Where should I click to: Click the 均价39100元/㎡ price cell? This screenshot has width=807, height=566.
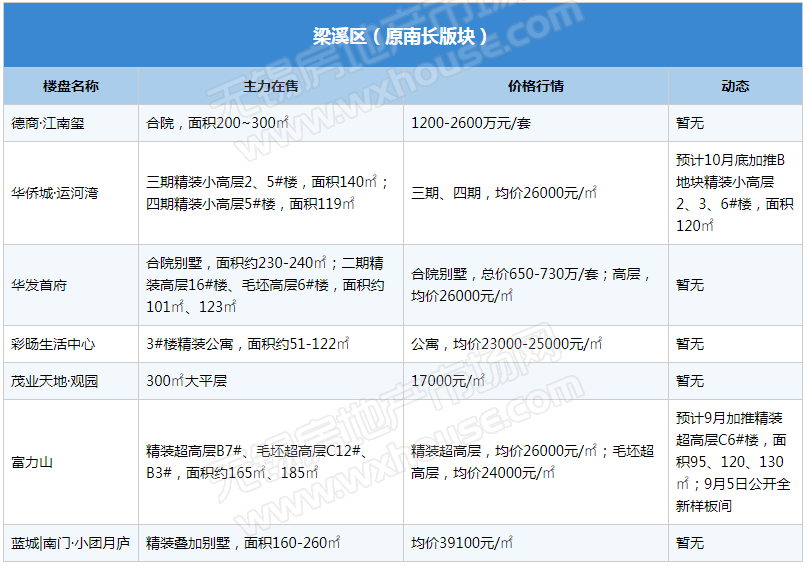pyautogui.click(x=462, y=544)
